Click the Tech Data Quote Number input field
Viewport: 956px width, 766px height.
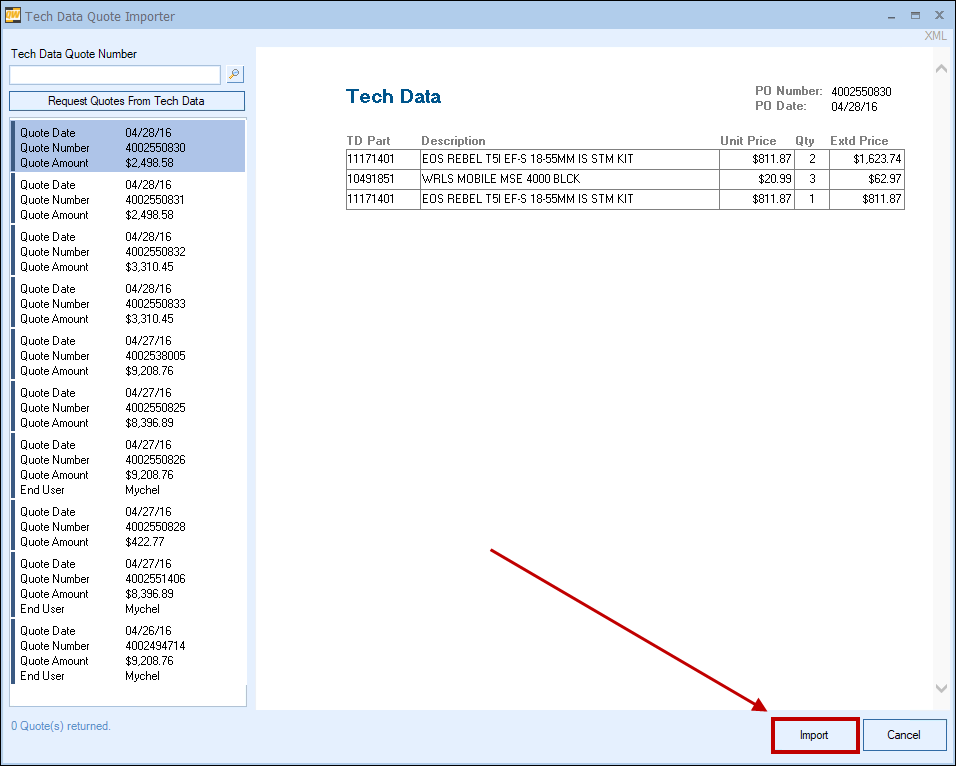[x=115, y=75]
